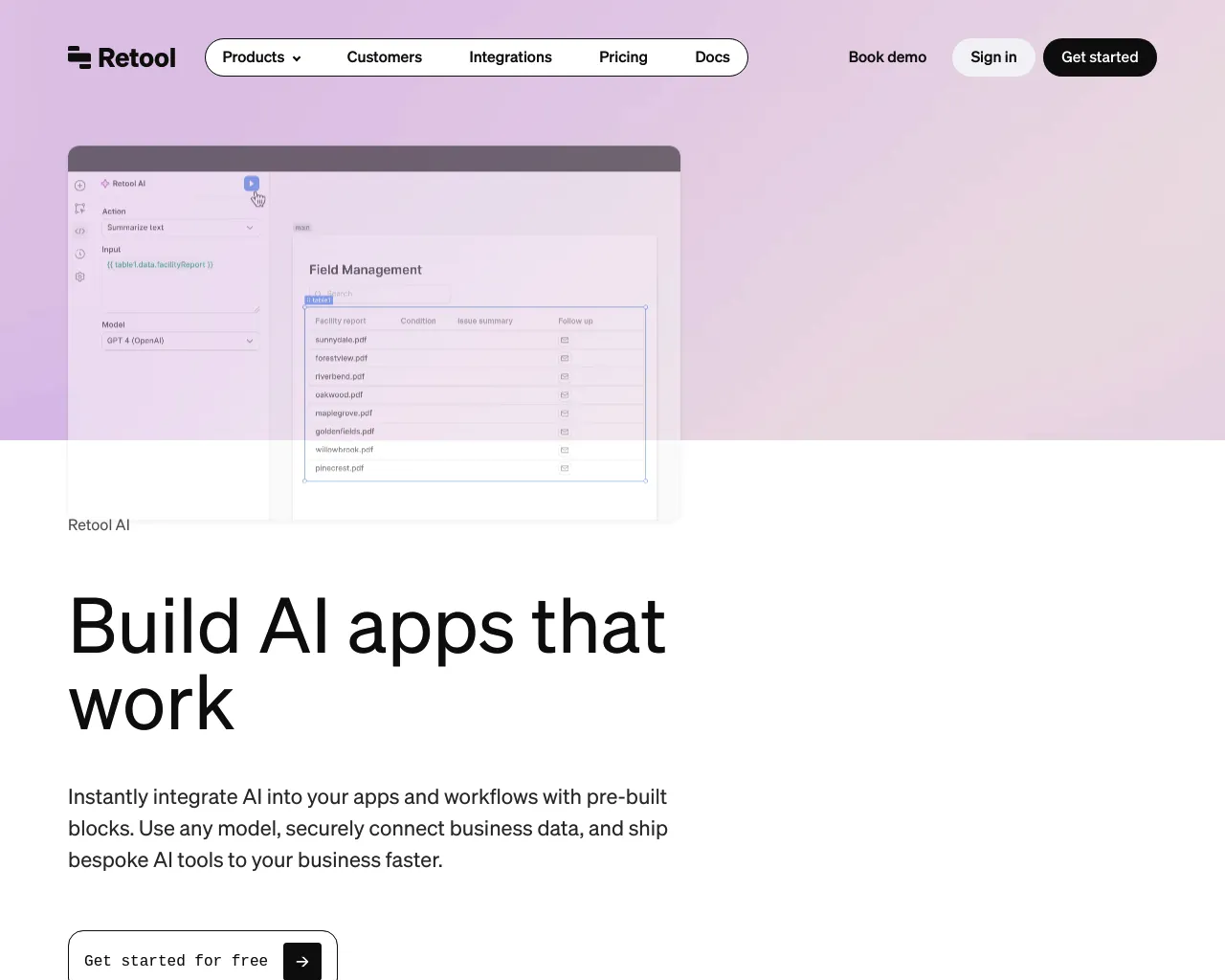Click the history clock icon in sidebar

click(x=80, y=253)
